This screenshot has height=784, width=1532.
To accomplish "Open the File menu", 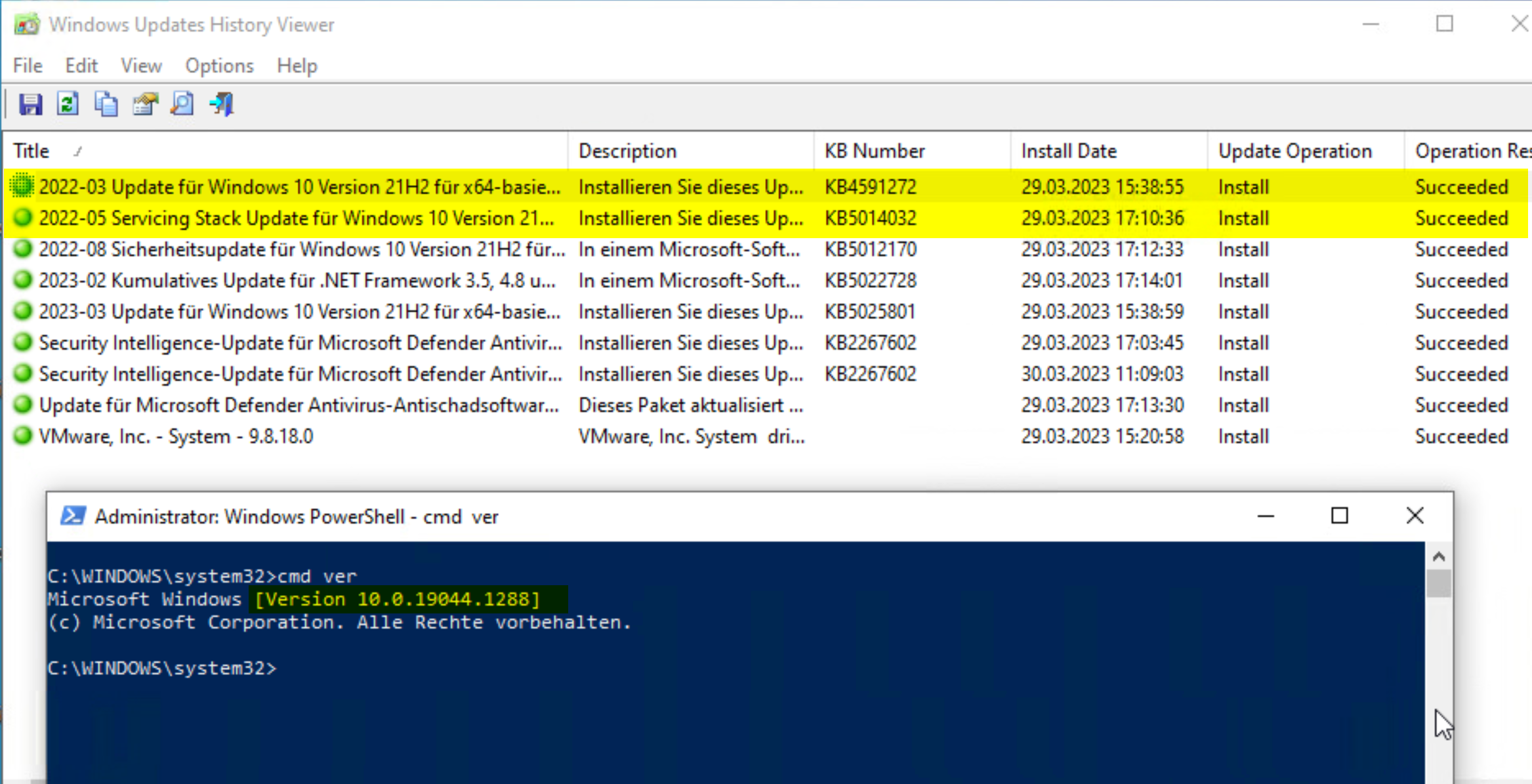I will pos(28,66).
